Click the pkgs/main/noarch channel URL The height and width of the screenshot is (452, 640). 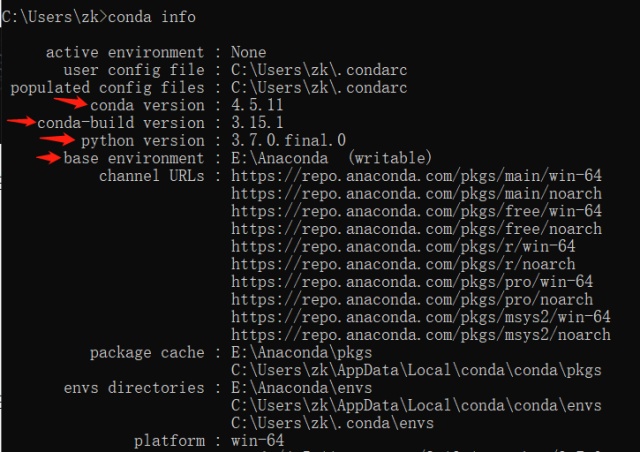pyautogui.click(x=416, y=194)
